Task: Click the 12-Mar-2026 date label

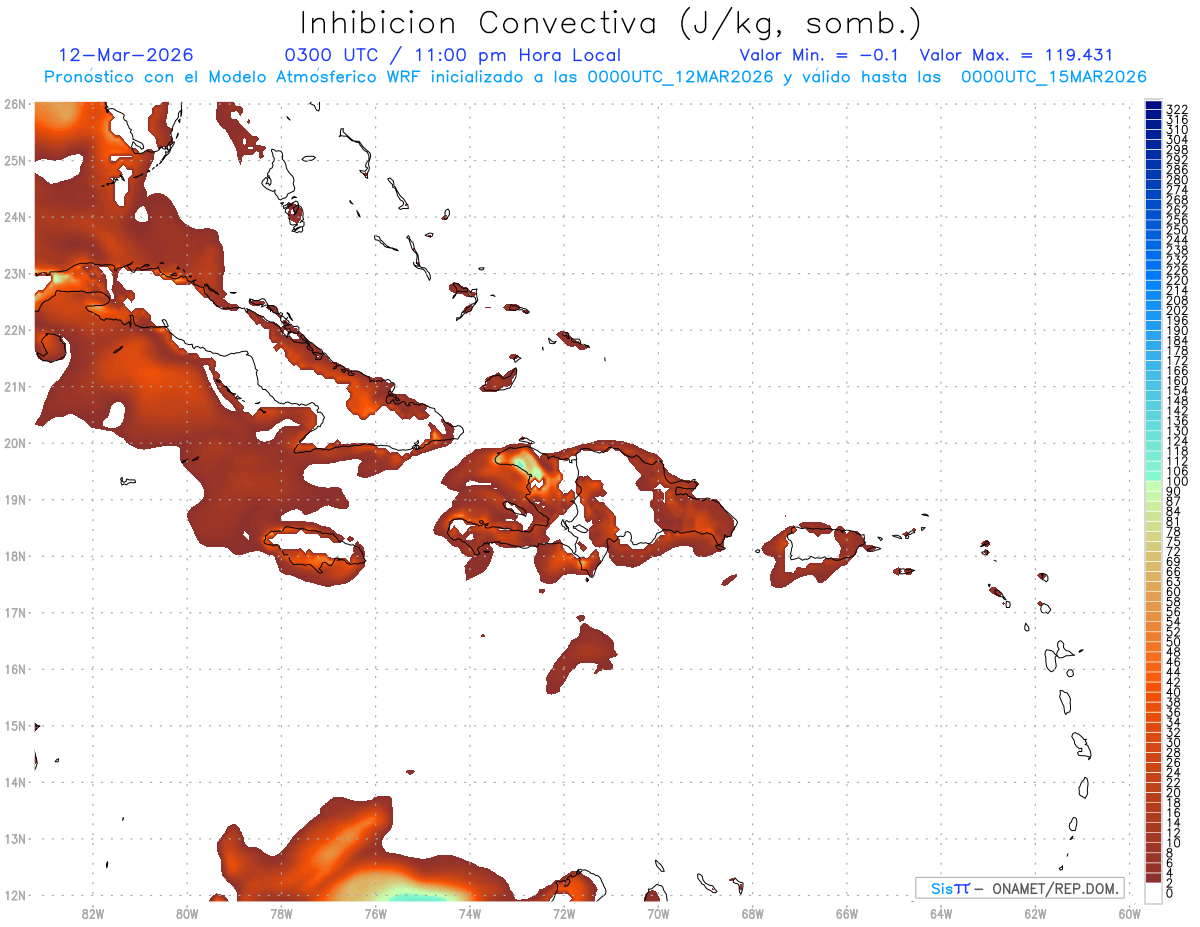Action: (126, 55)
